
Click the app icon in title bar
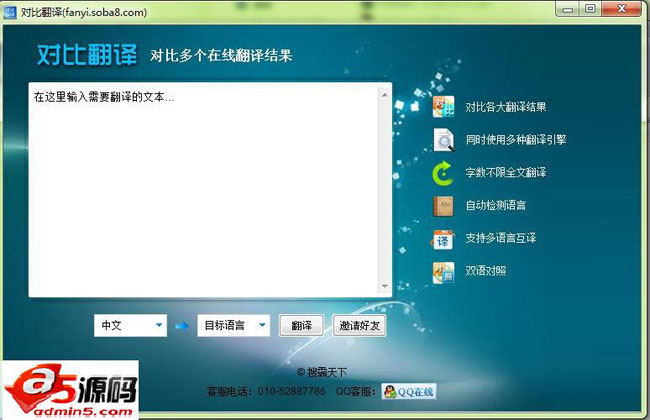[10, 12]
